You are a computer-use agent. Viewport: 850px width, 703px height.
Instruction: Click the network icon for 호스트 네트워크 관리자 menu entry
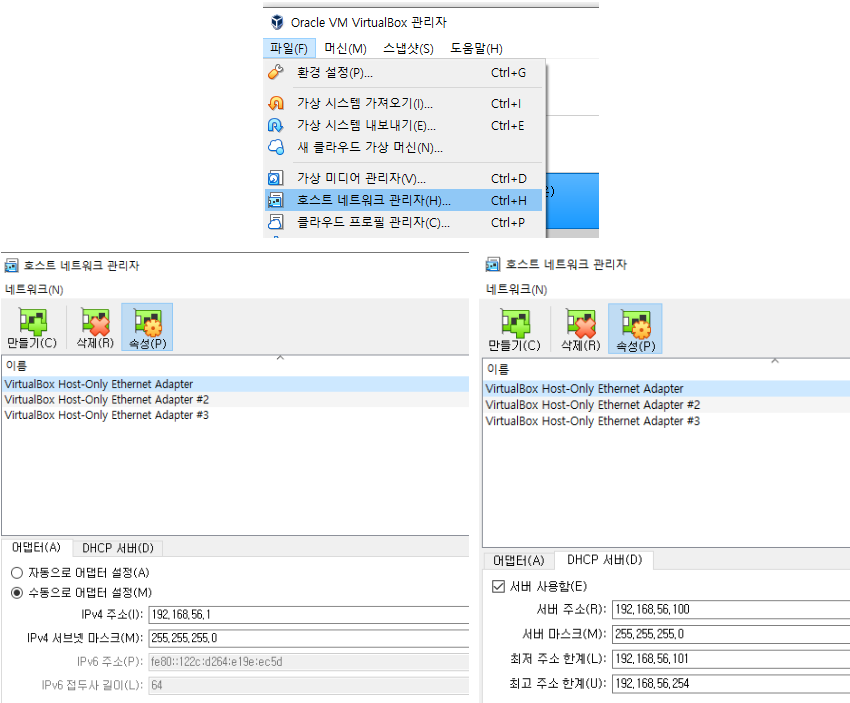(276, 200)
